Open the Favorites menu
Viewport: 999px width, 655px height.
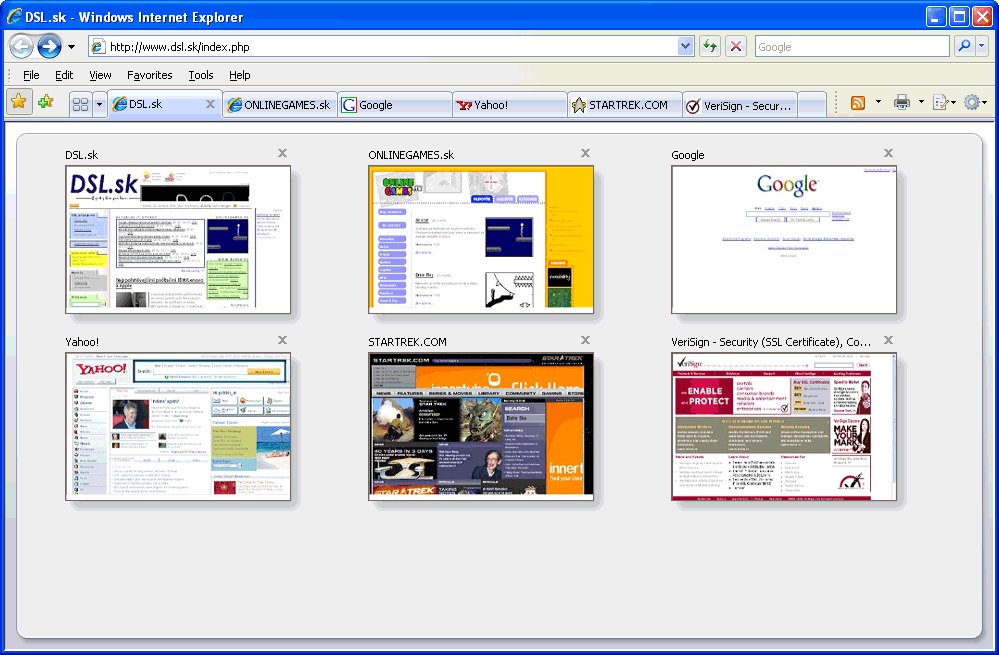[150, 75]
